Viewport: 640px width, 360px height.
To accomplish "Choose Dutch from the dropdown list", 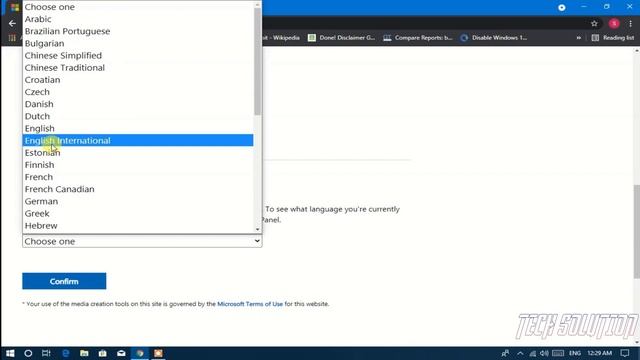I will (138, 116).
